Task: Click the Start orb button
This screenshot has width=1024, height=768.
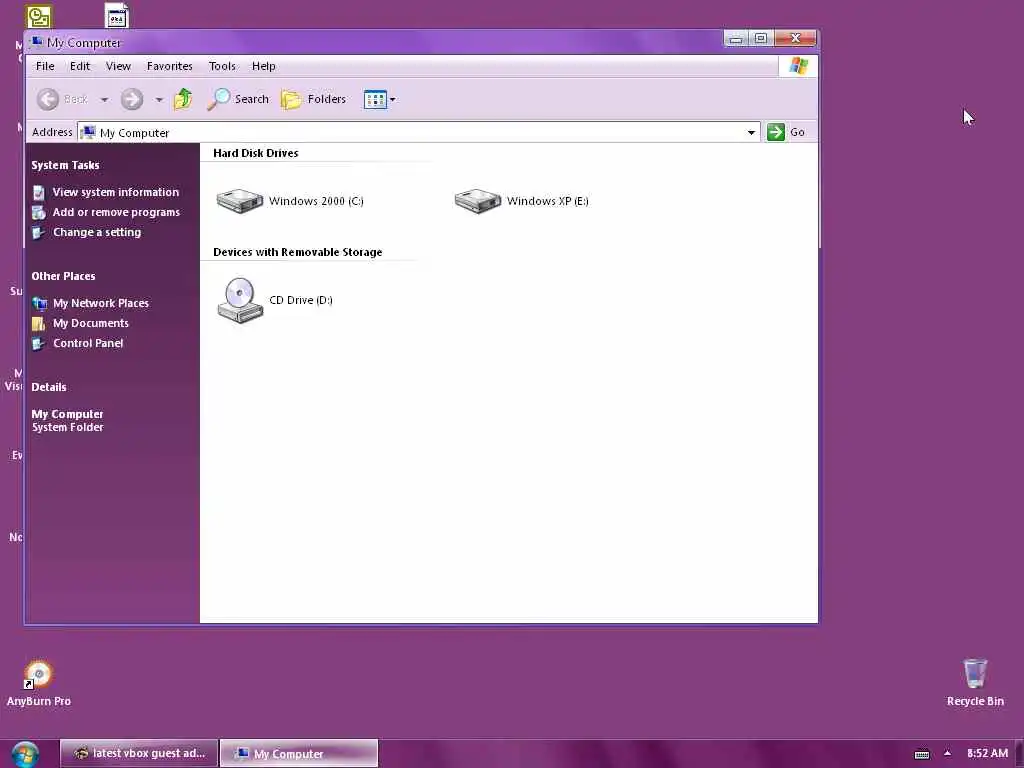Action: (24, 755)
